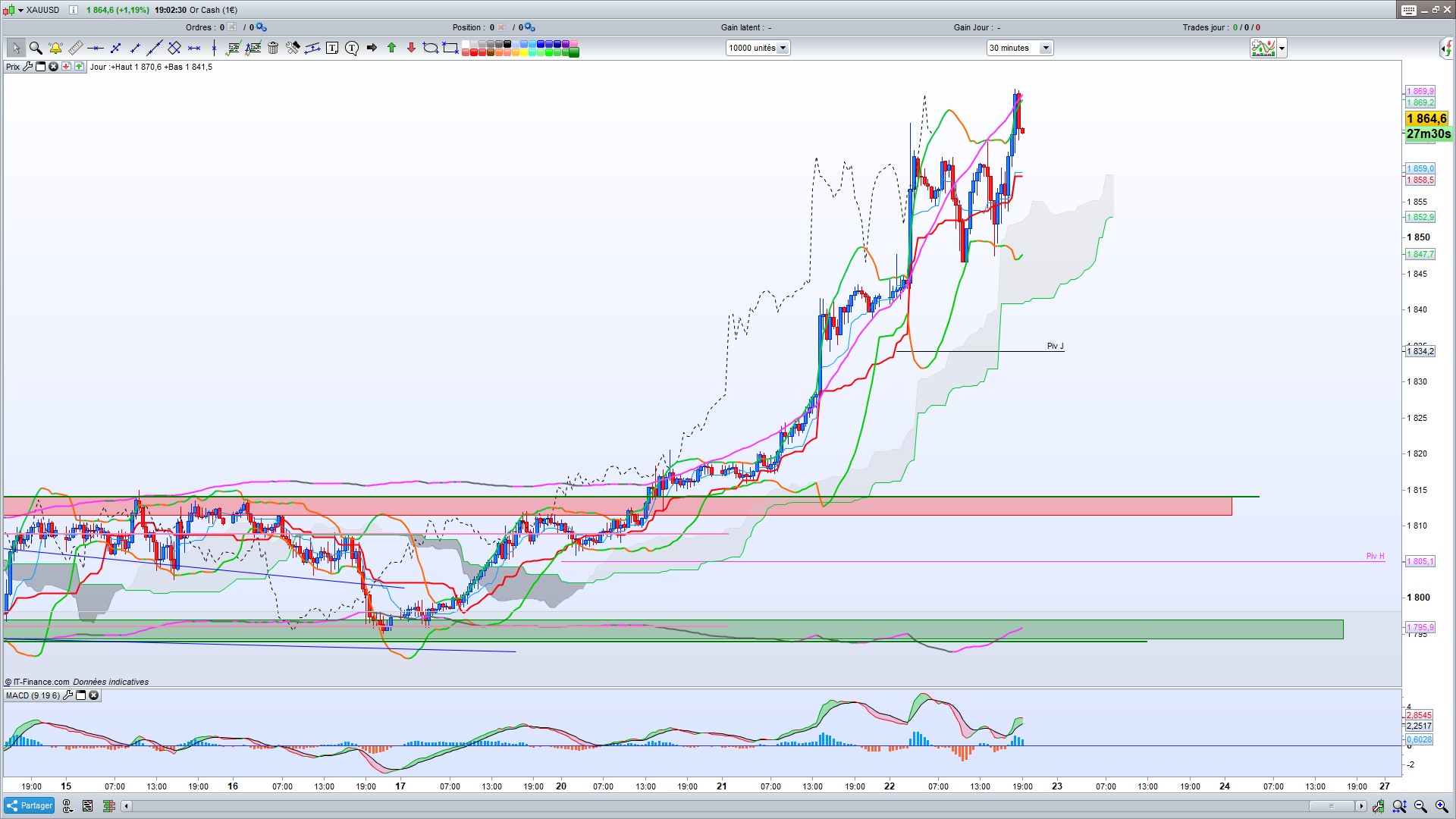Open the chart link chain icon

click(x=67, y=806)
